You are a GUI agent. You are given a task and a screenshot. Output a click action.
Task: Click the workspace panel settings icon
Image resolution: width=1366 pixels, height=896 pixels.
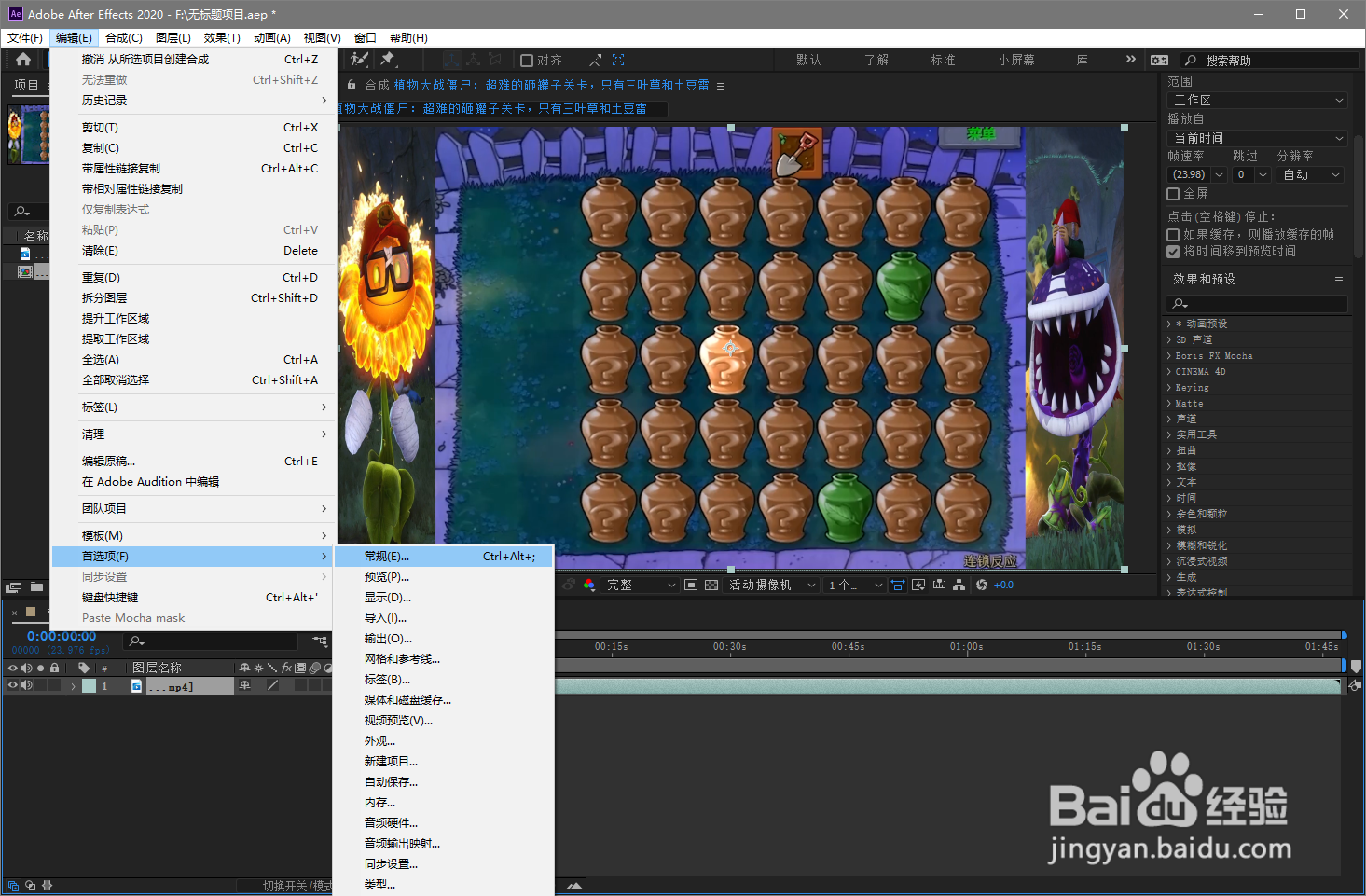click(x=1159, y=60)
